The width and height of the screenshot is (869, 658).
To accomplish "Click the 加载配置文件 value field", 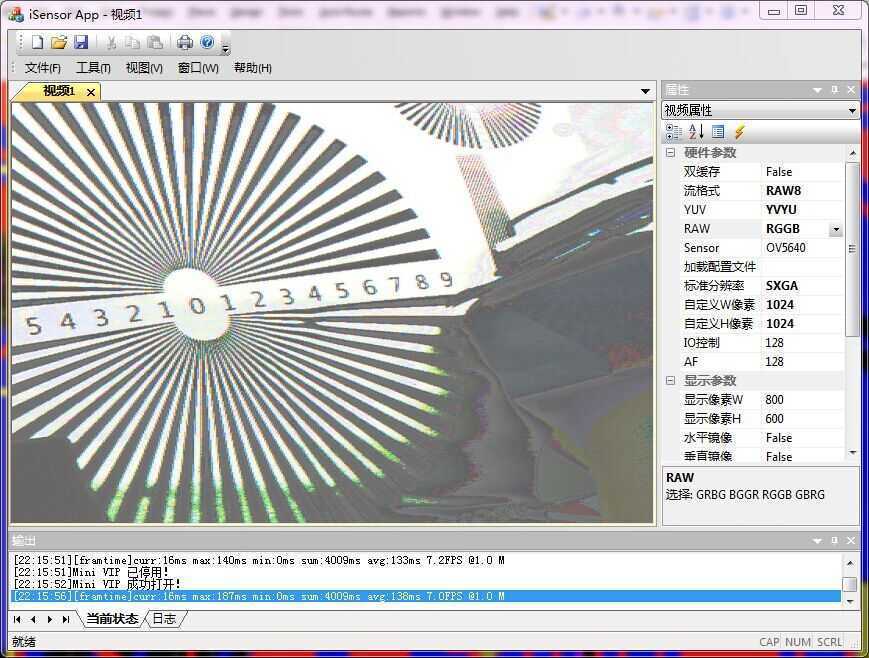I will tap(803, 267).
